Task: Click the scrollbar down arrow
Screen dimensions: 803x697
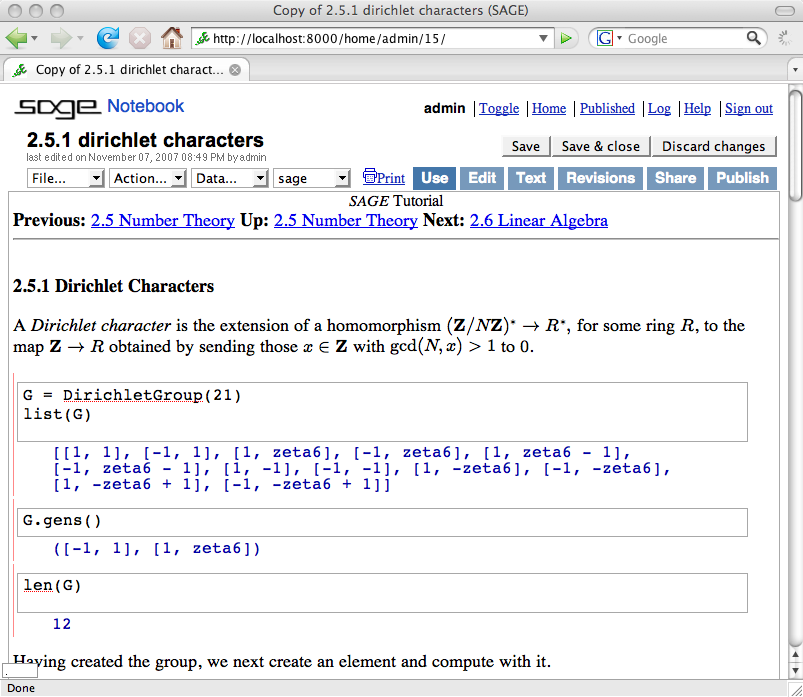Action: [795, 670]
